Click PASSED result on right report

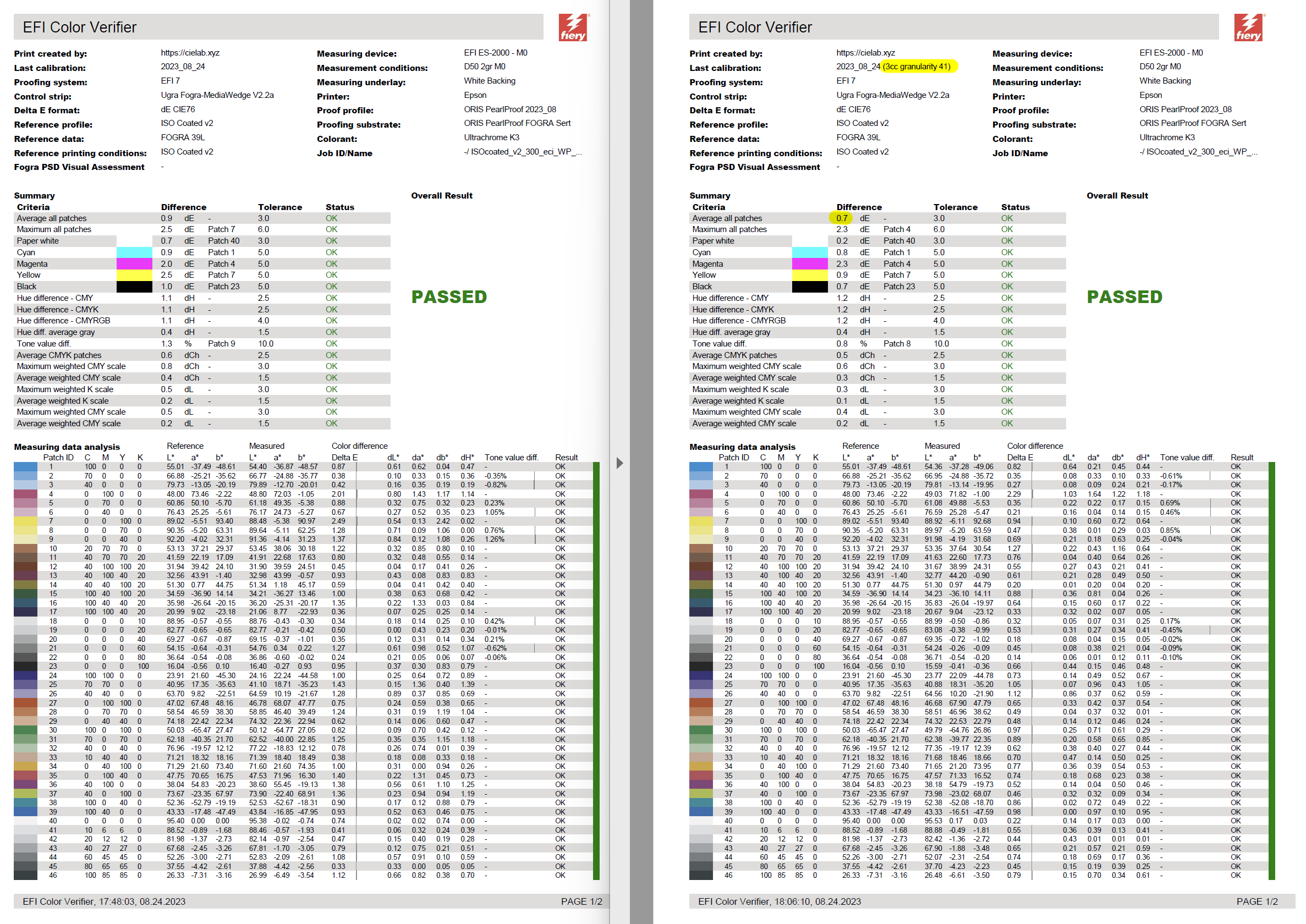click(x=1124, y=297)
